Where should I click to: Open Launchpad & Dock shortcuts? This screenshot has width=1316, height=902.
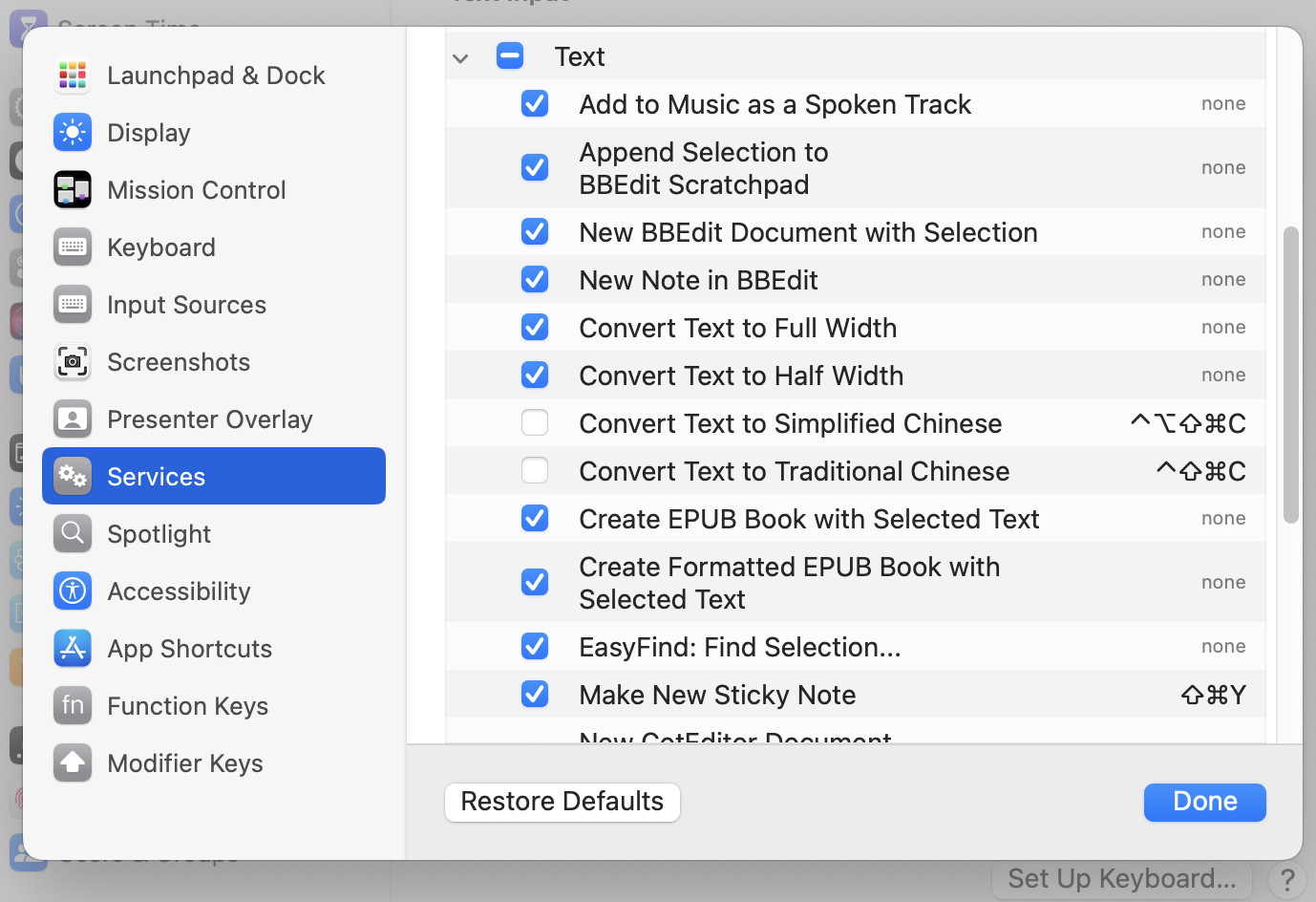(x=214, y=75)
